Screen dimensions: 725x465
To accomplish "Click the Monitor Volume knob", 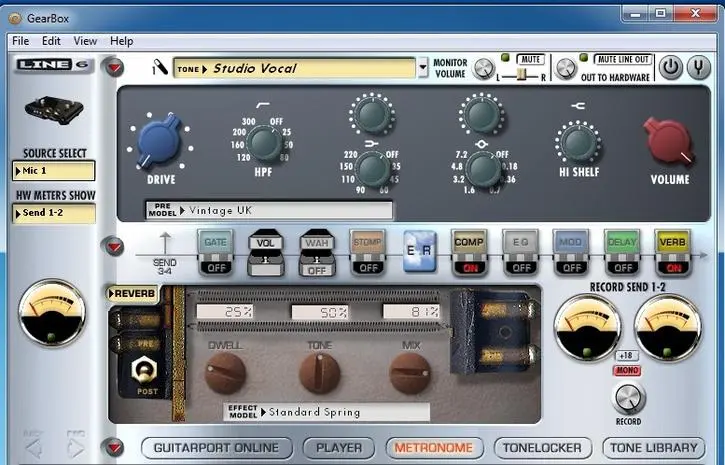I will [484, 69].
